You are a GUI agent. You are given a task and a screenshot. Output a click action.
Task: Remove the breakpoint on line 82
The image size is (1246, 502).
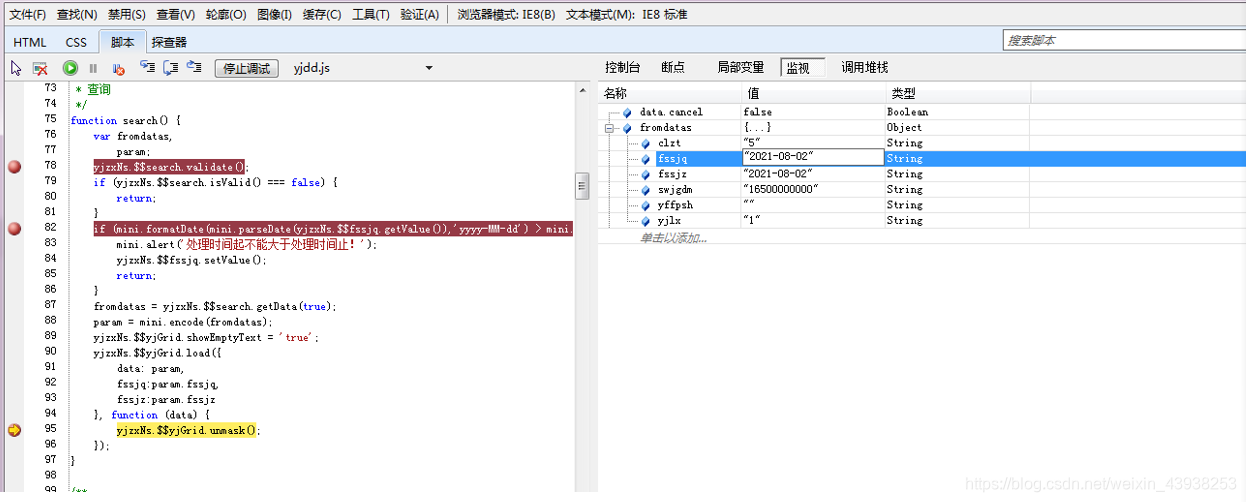(x=14, y=229)
